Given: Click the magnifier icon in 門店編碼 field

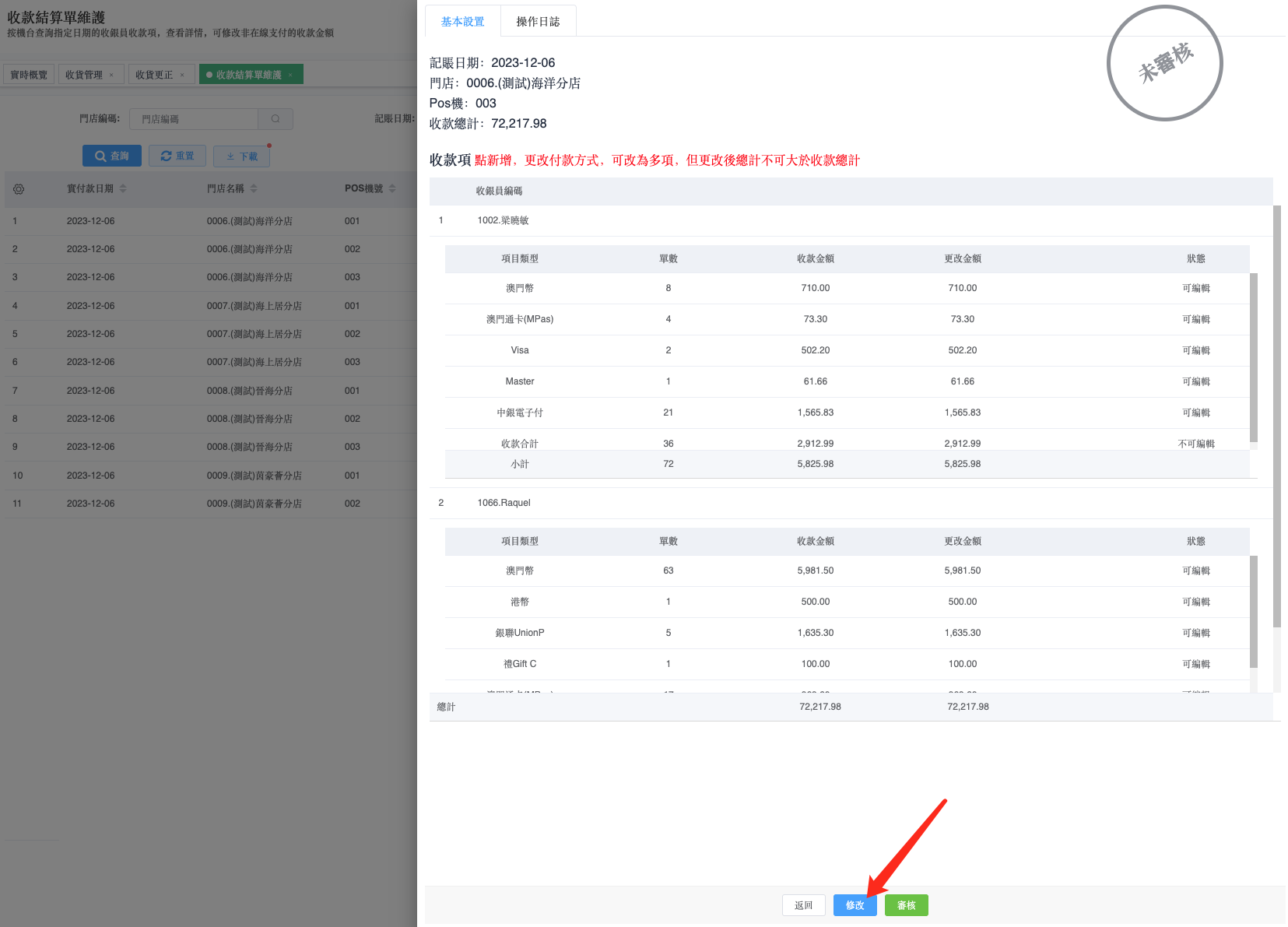Looking at the screenshot, I should [x=275, y=119].
